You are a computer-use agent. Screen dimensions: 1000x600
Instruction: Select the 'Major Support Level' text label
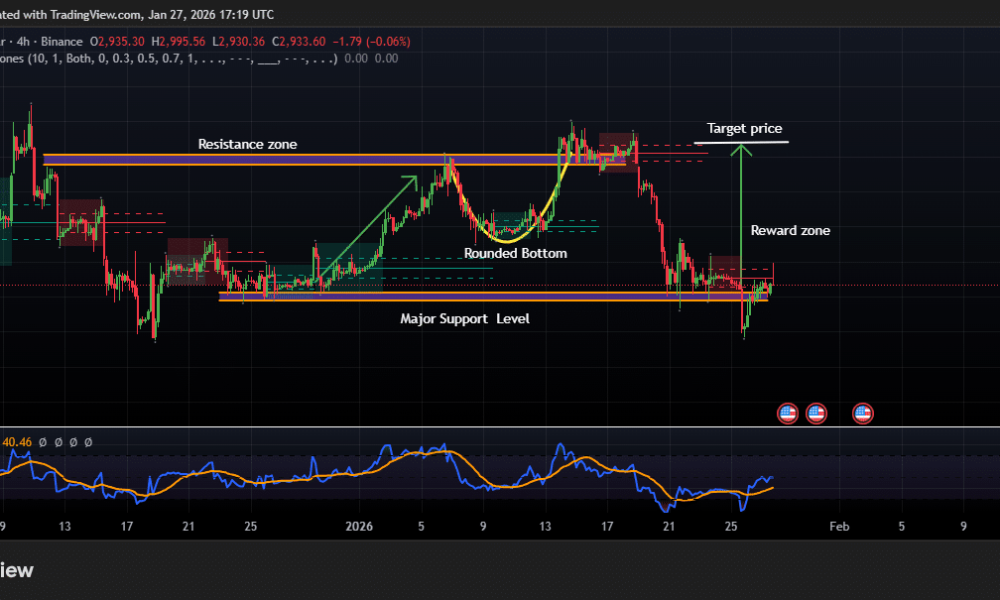pos(464,319)
